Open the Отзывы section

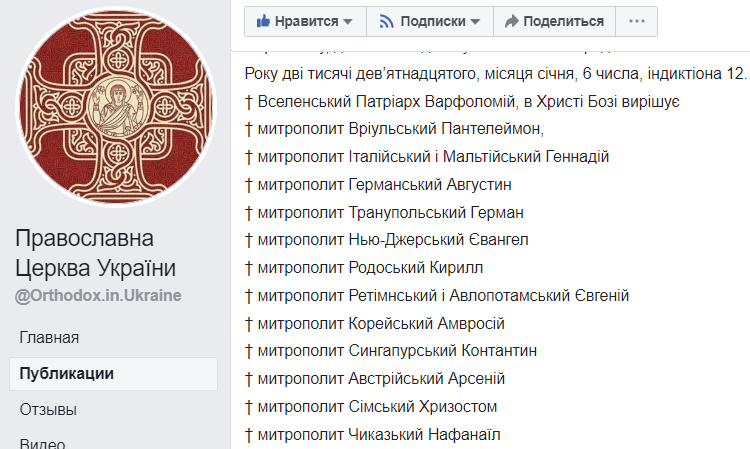click(x=48, y=410)
